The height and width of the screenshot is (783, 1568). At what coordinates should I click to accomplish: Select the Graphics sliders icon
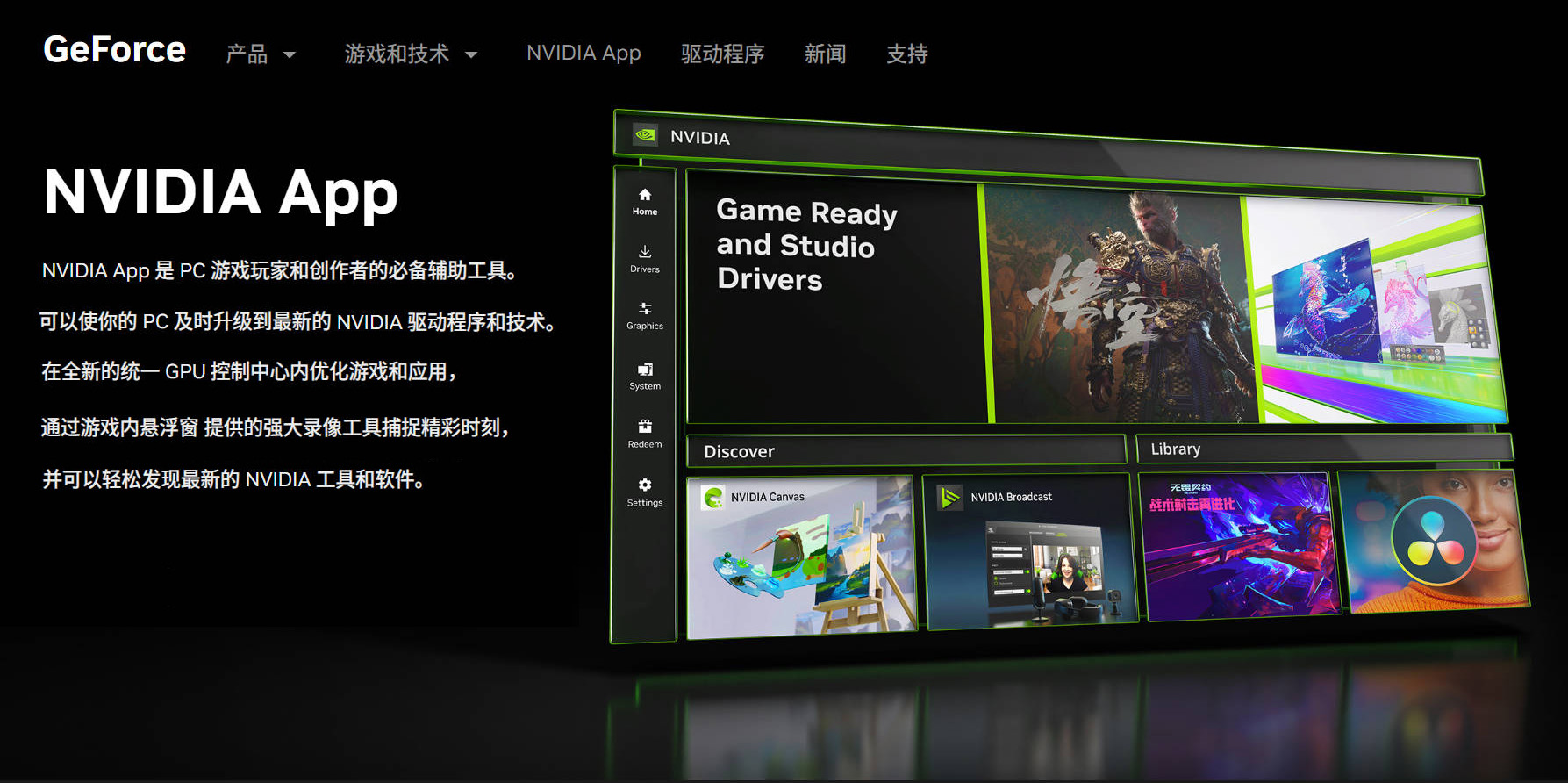click(x=645, y=308)
